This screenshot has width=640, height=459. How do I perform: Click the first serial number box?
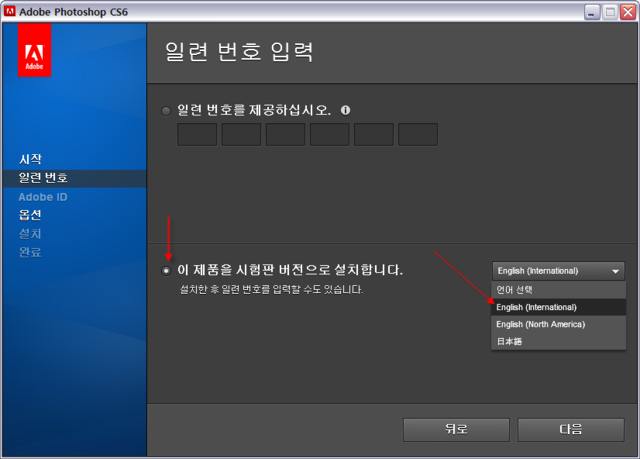(197, 135)
